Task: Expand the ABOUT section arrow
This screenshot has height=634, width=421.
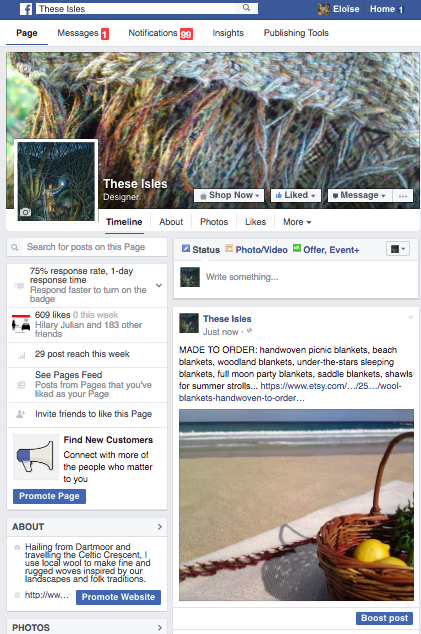Action: [160, 526]
